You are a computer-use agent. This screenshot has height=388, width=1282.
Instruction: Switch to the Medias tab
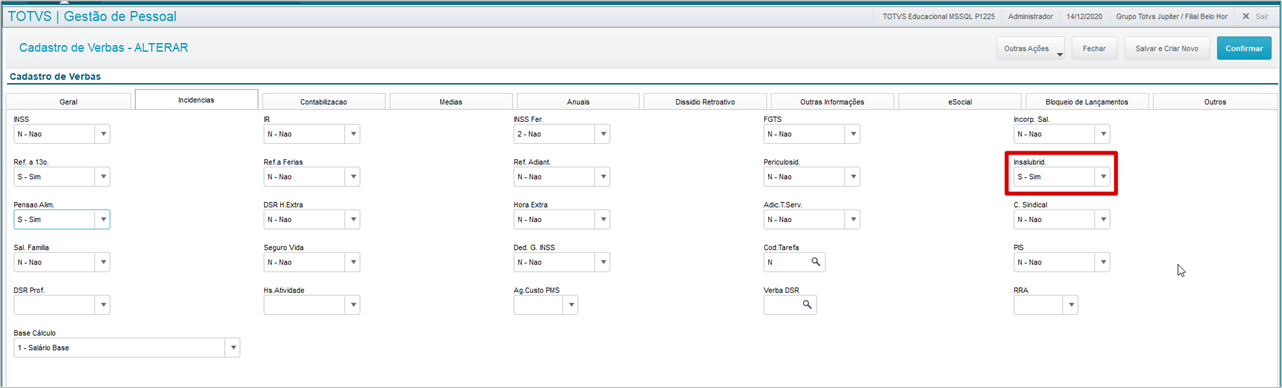(x=451, y=101)
